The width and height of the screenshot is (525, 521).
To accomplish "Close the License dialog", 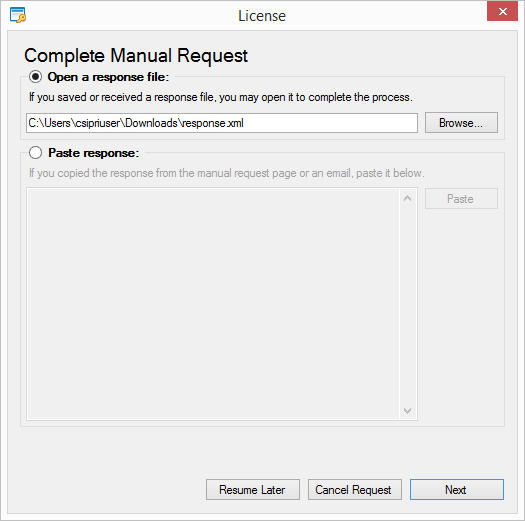I will [502, 12].
